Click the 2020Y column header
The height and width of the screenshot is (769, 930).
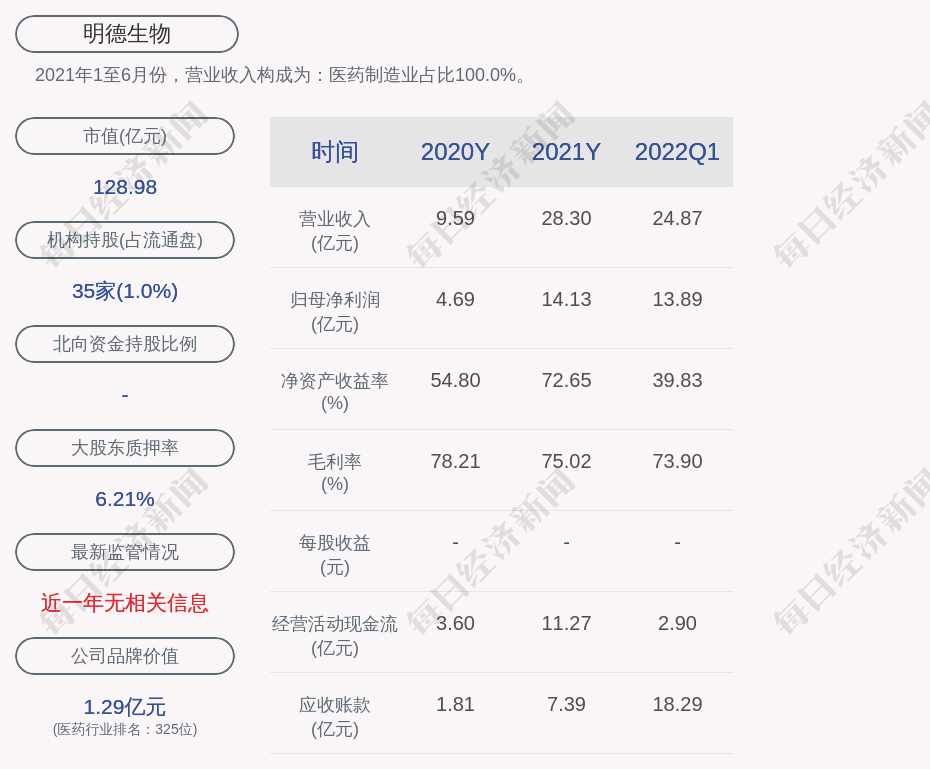click(x=456, y=152)
